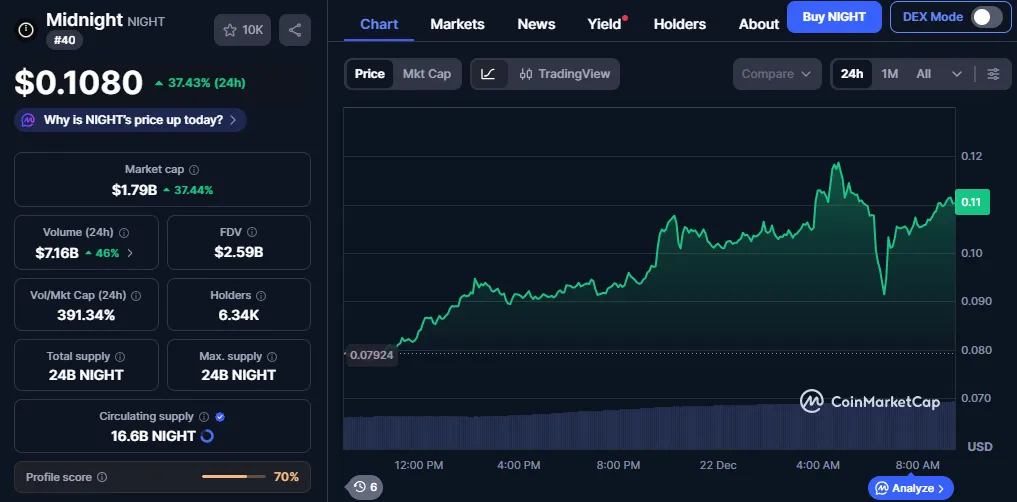The image size is (1017, 502).
Task: Click info icon beside Volume (24h)
Action: (x=124, y=232)
